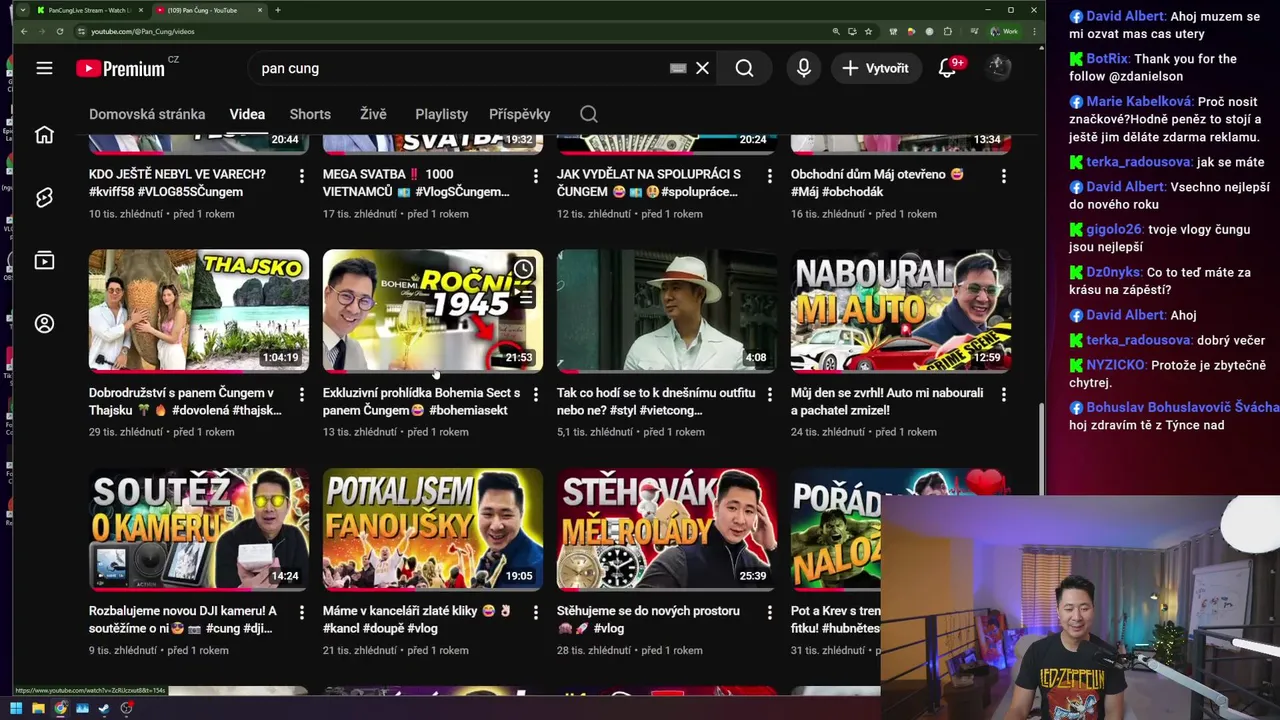
Task: Open the Playlisty channel tab
Action: [x=441, y=114]
